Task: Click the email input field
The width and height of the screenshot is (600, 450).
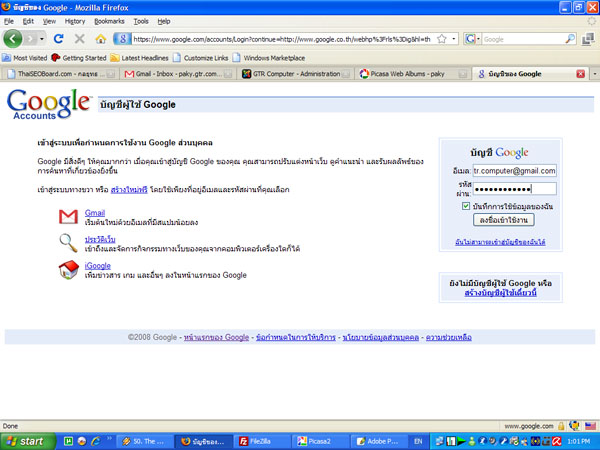Action: point(514,171)
